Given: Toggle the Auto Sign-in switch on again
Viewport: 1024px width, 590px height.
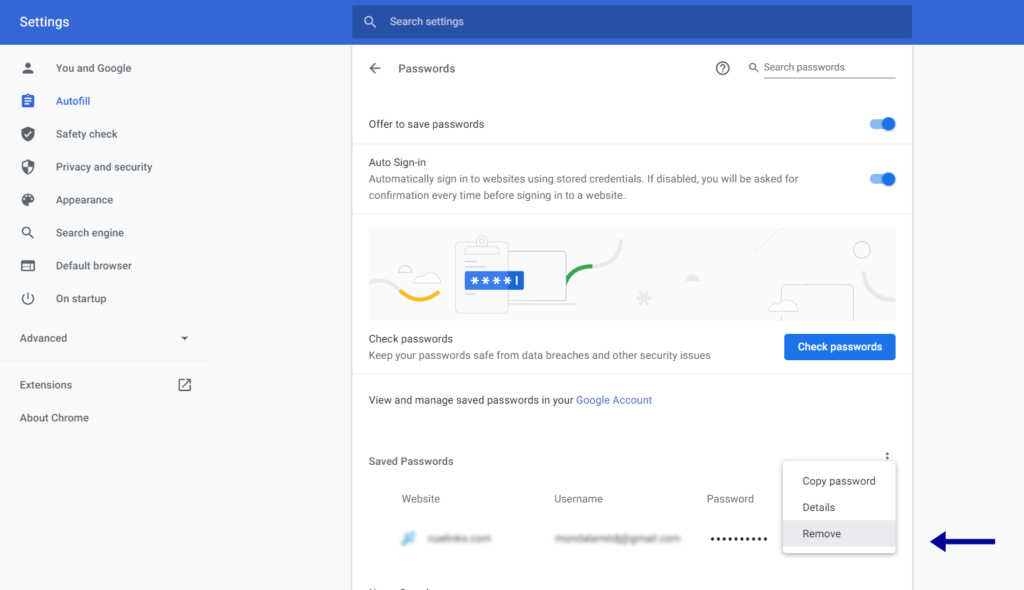Looking at the screenshot, I should point(882,178).
